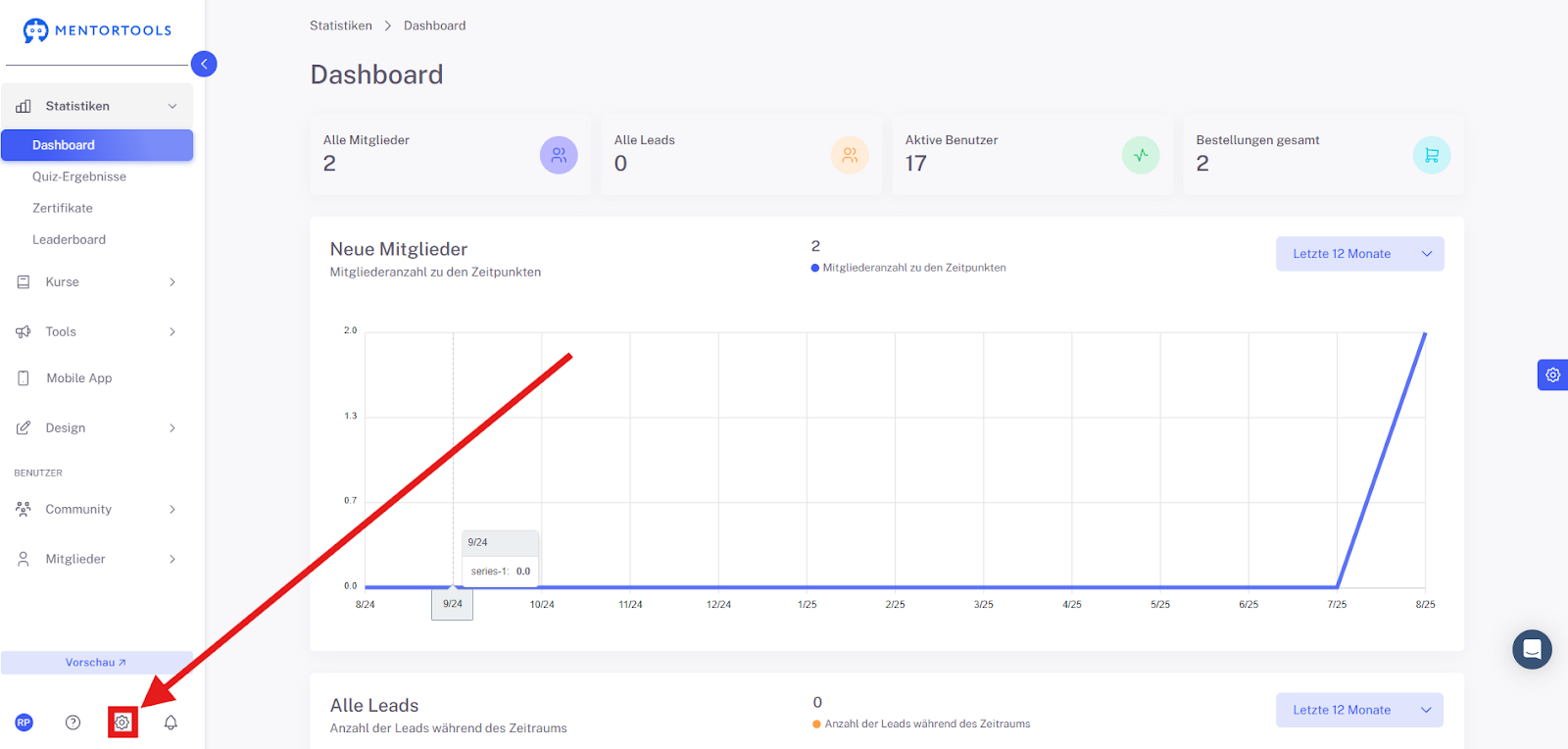Click the Bestellungen gesamt cart icon
The image size is (1568, 749).
1432,155
